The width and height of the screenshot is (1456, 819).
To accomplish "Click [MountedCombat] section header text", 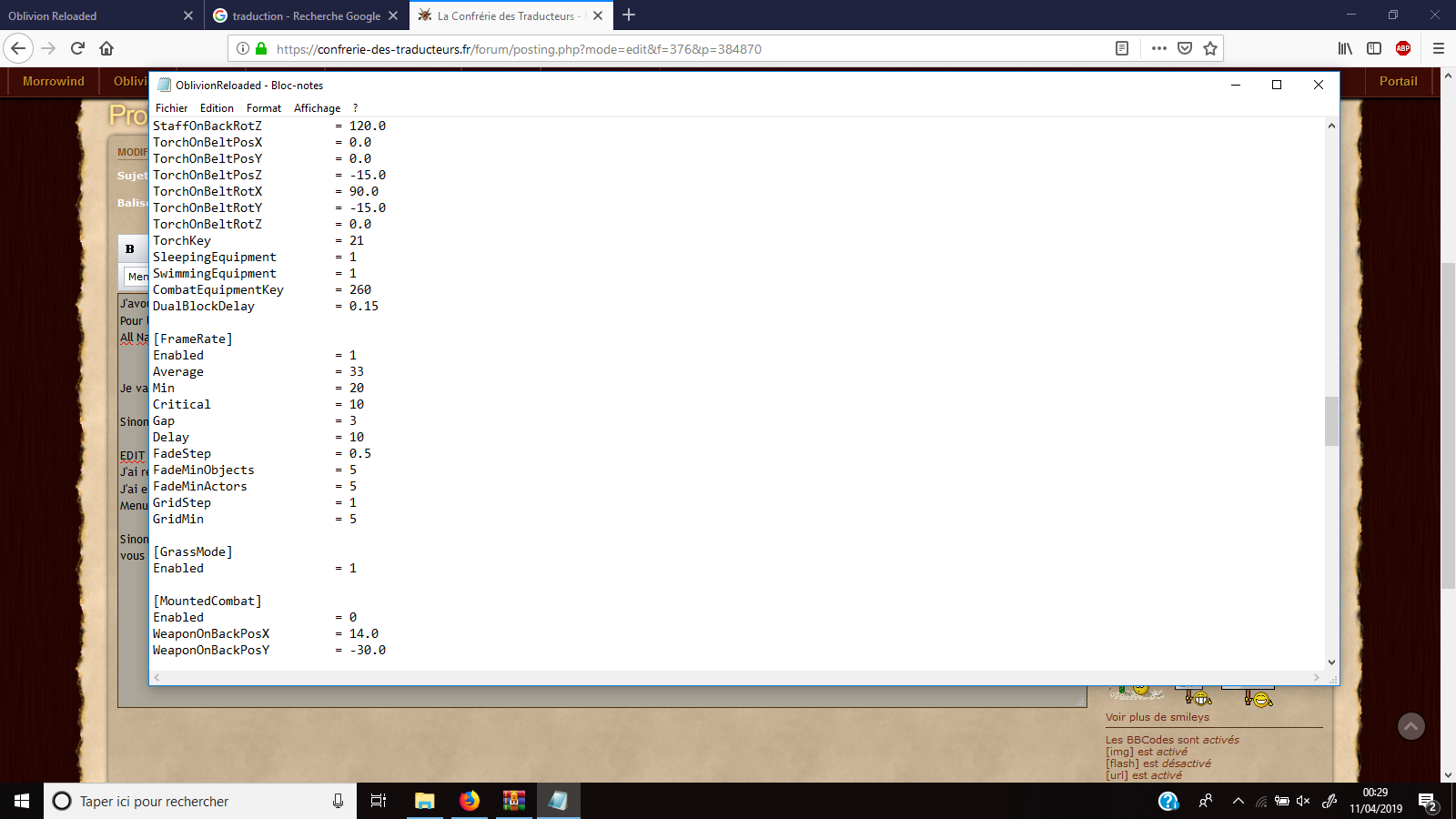I will click(207, 601).
